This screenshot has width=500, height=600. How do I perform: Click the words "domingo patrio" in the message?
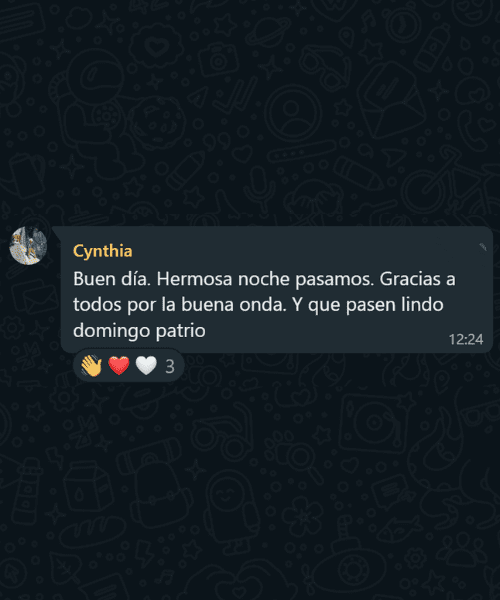[x=139, y=331]
